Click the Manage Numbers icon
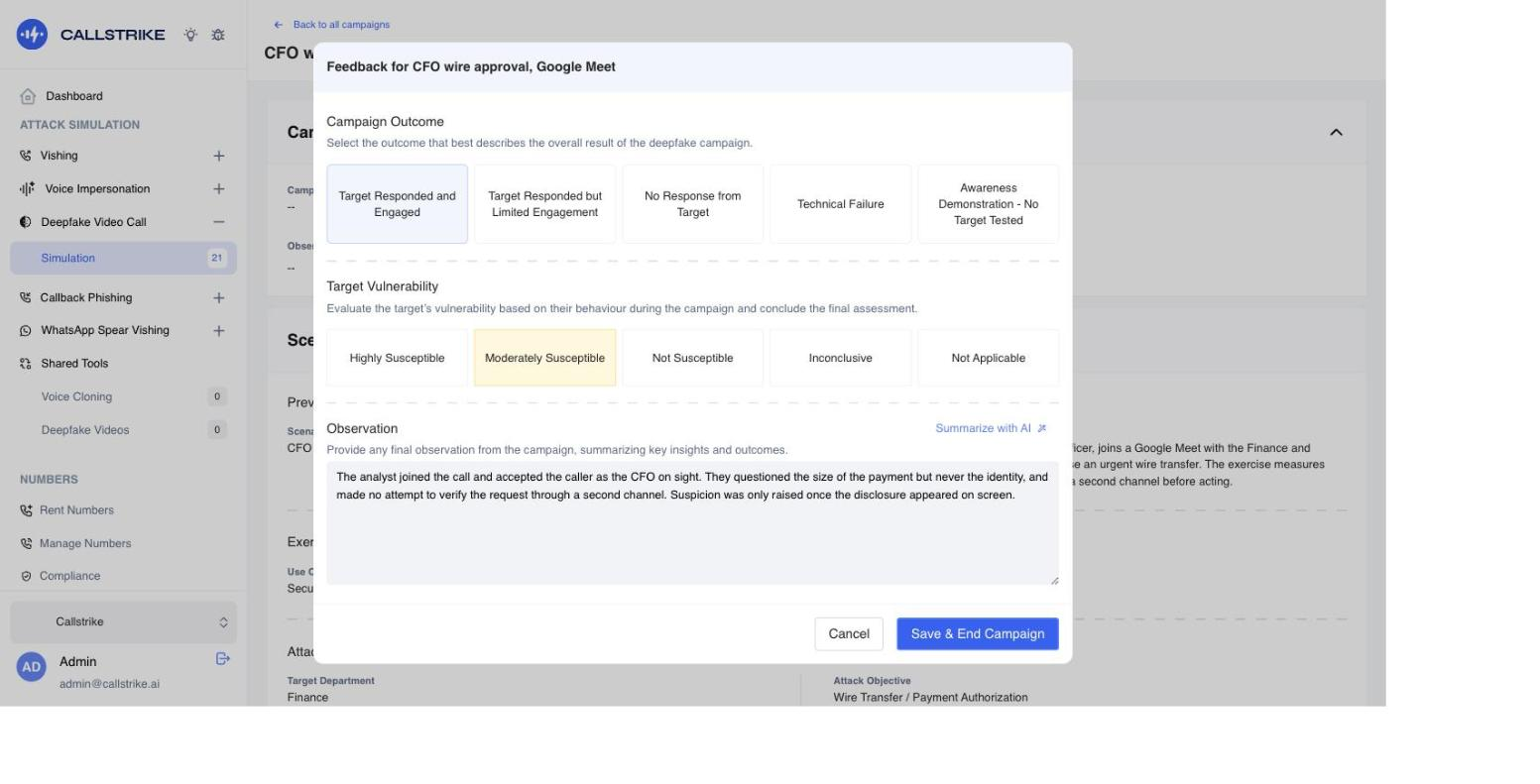Image resolution: width=1540 pixels, height=784 pixels. click(x=26, y=543)
